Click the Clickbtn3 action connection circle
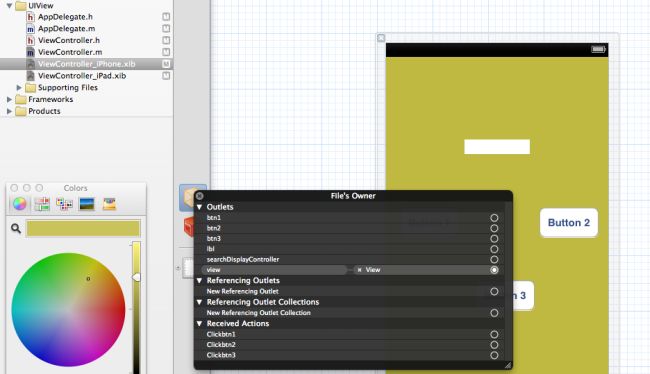650x374 pixels. 494,355
